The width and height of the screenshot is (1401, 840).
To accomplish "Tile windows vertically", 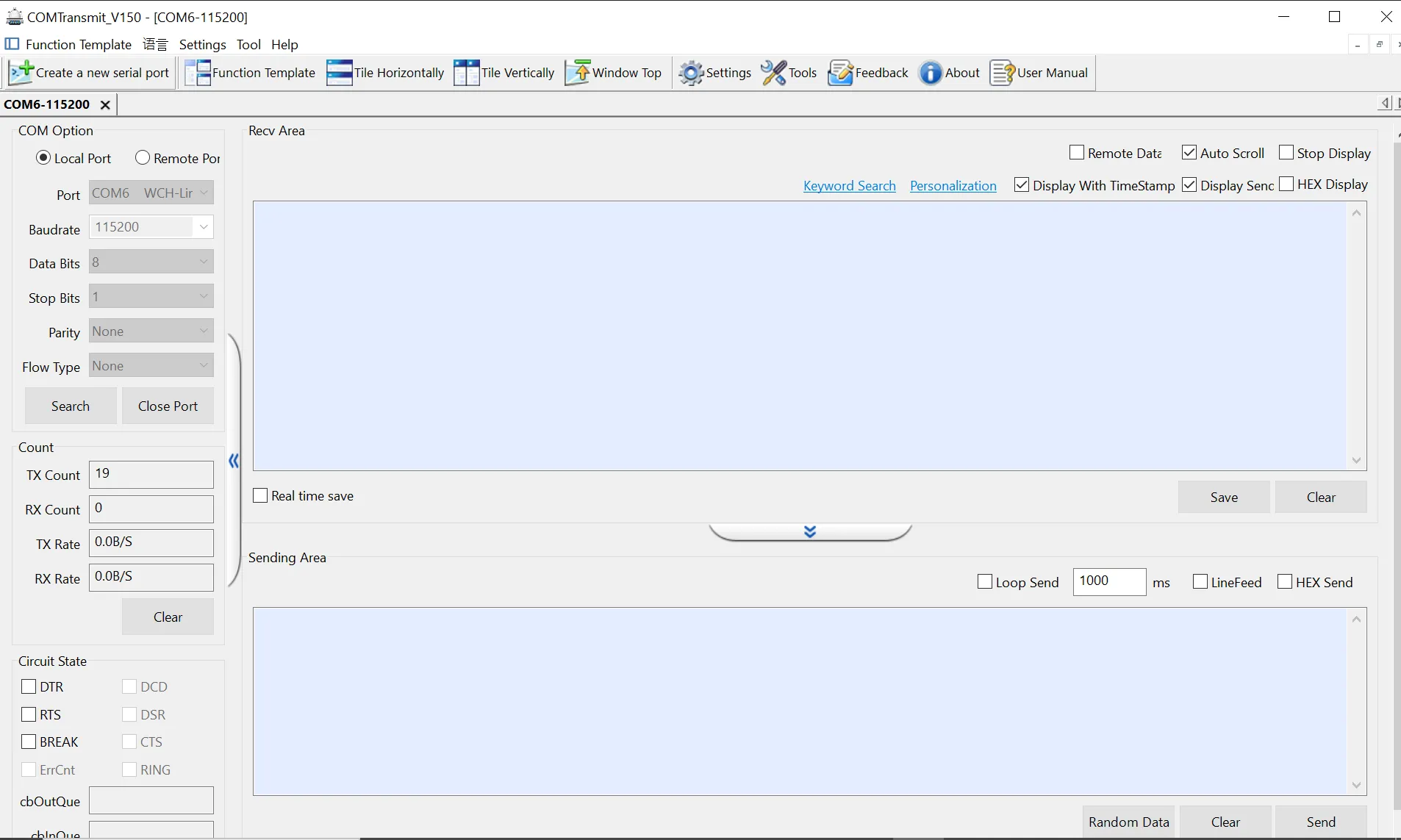I will click(504, 72).
